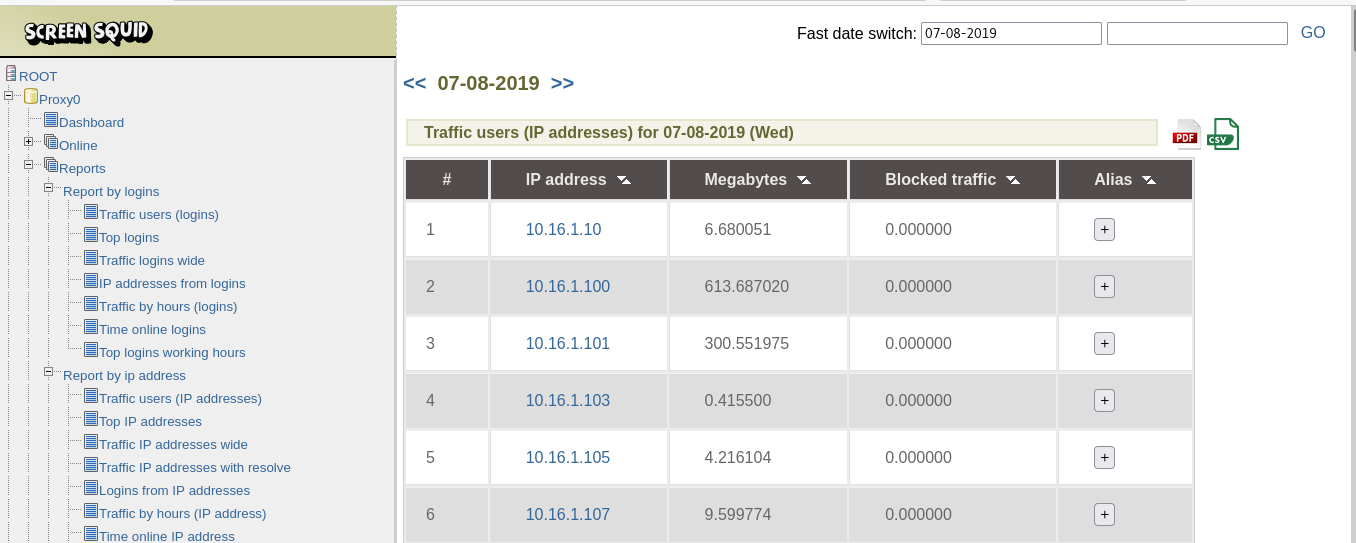Click the Dashboard icon in tree

tap(51, 121)
